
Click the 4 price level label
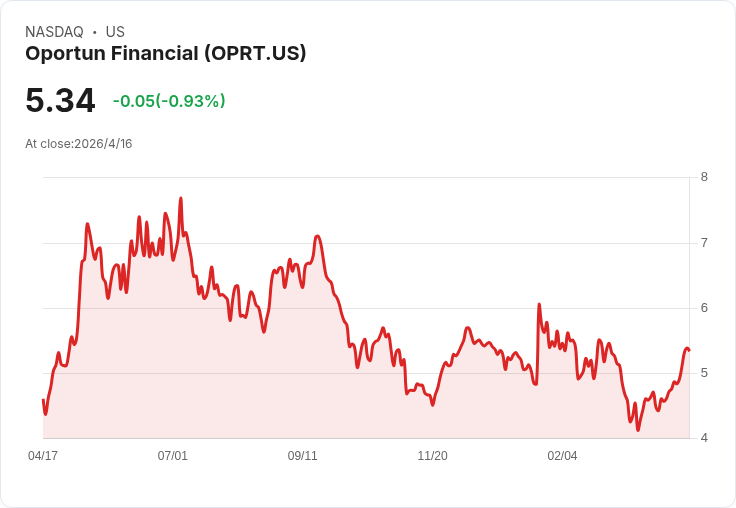(x=704, y=438)
